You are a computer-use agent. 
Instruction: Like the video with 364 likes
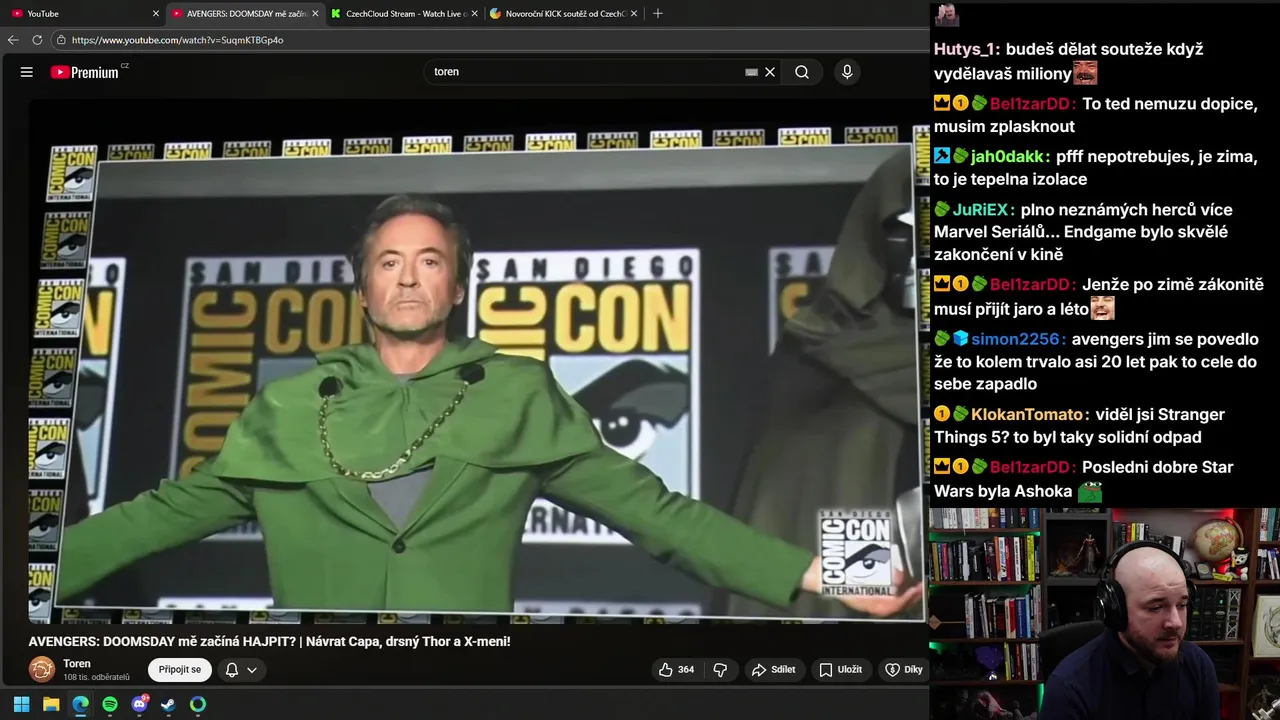click(x=676, y=670)
